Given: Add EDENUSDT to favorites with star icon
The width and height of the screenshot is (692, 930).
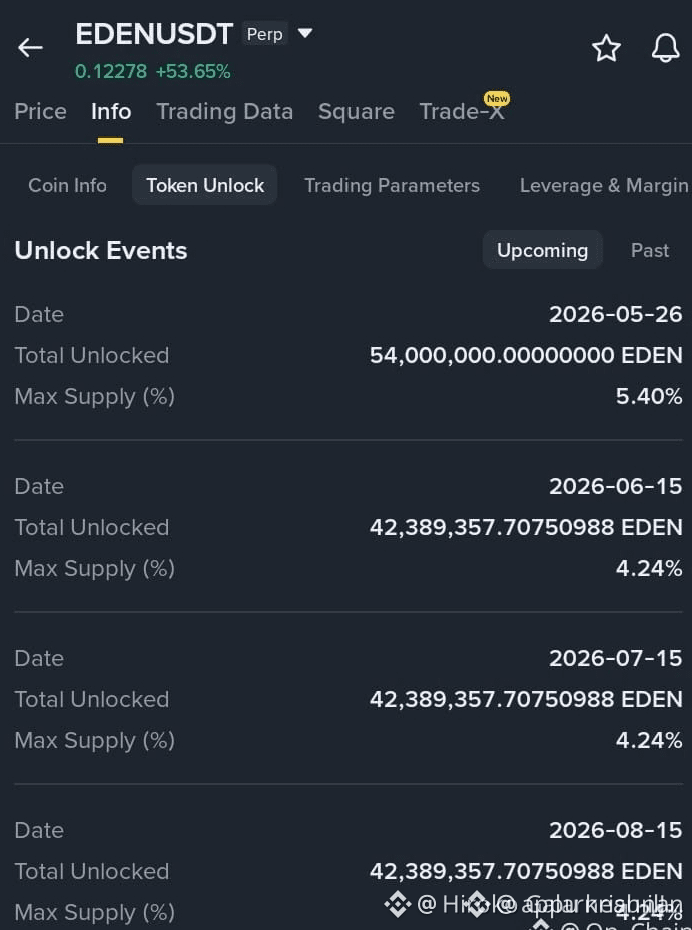Looking at the screenshot, I should 606,48.
